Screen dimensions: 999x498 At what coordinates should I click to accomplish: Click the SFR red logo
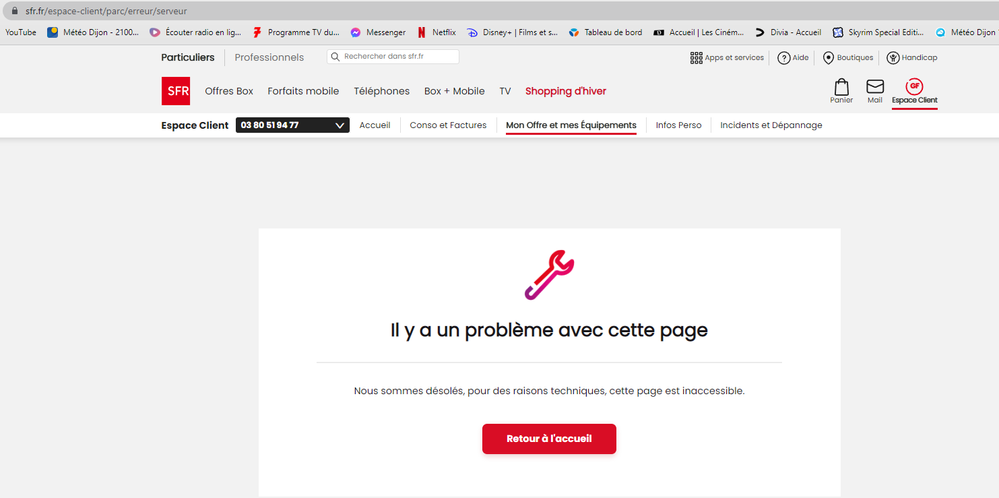pyautogui.click(x=175, y=91)
